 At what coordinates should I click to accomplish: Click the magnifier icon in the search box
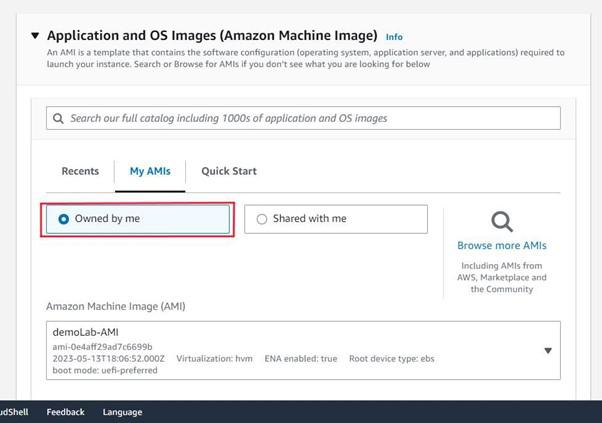tap(59, 118)
